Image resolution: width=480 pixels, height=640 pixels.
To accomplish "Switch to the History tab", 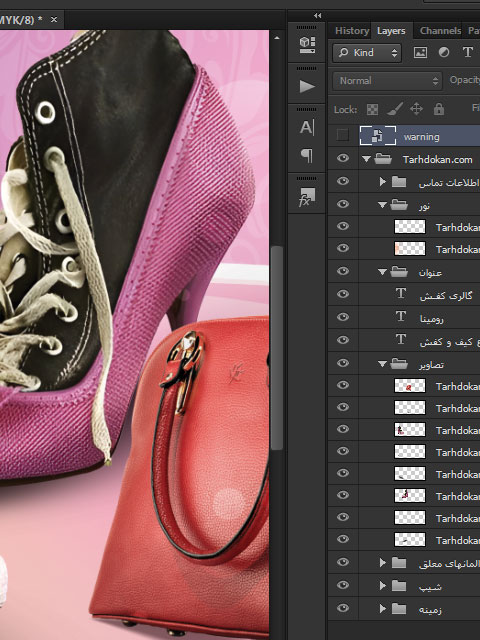I will [351, 31].
